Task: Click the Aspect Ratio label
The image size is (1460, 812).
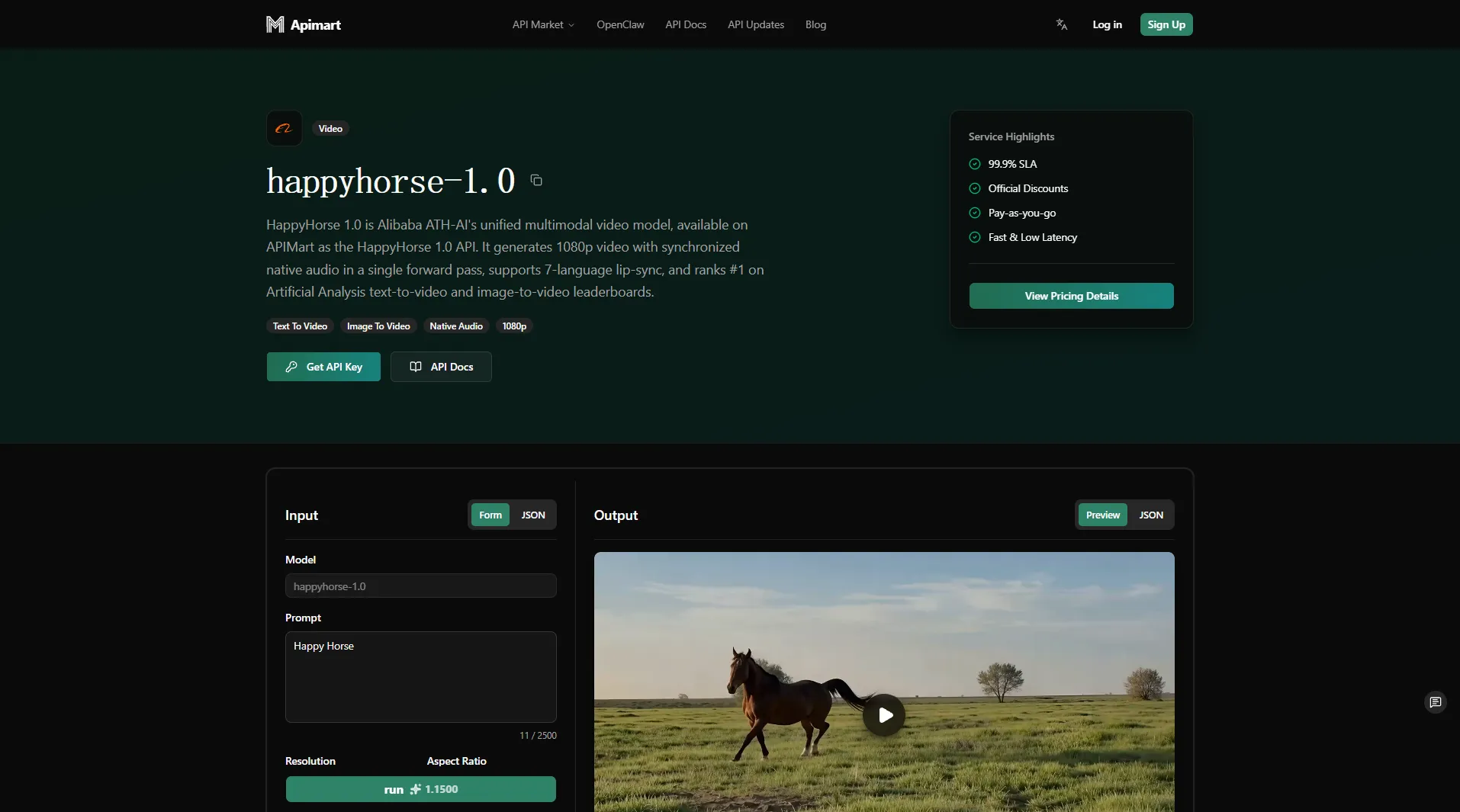Action: click(x=457, y=761)
